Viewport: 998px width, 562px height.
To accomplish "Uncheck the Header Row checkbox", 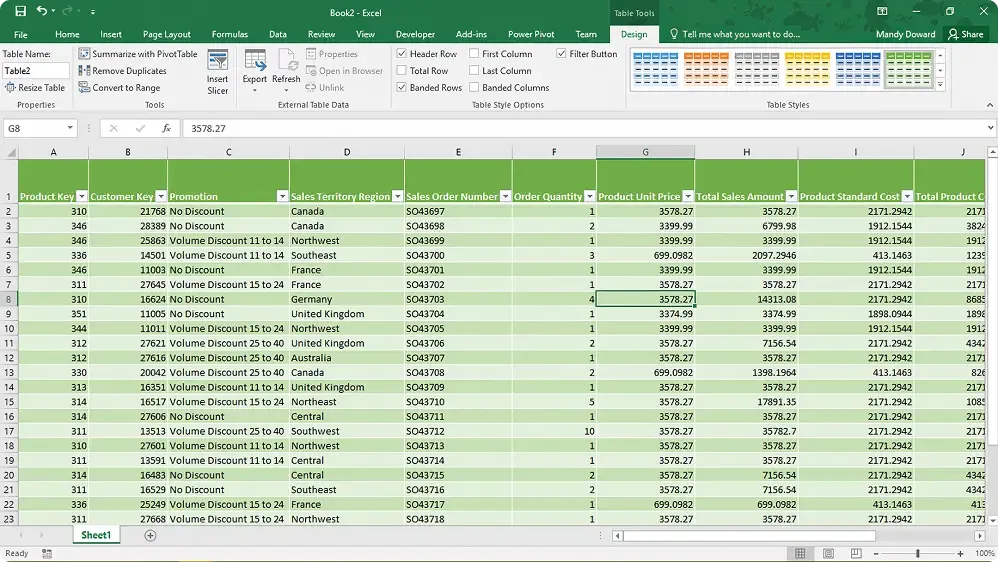I will [402, 54].
